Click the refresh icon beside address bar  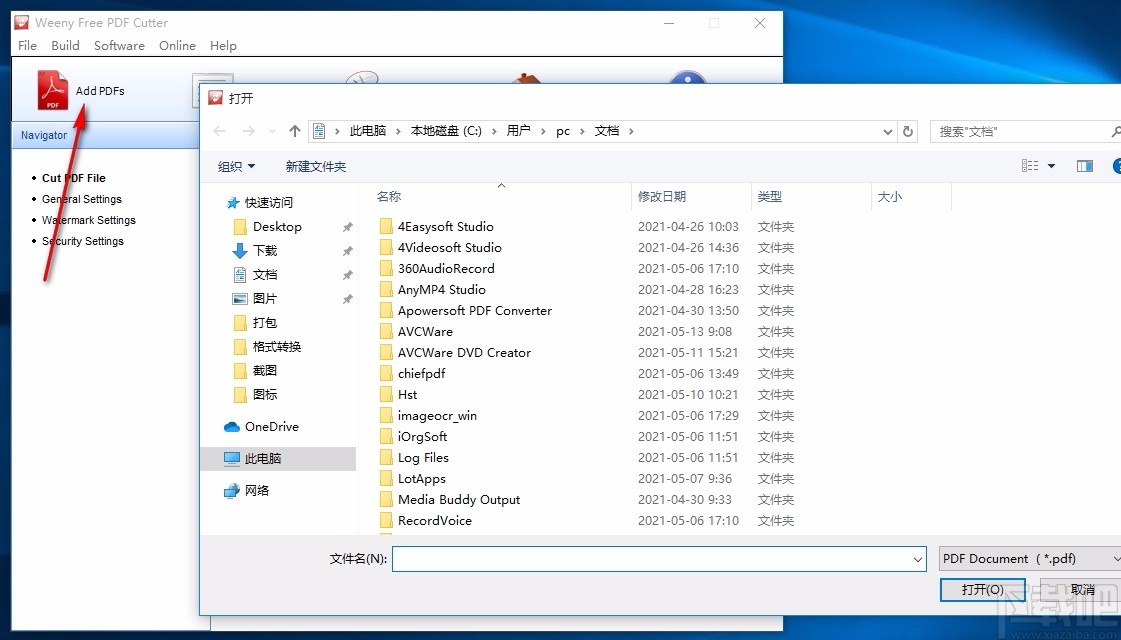click(x=908, y=131)
